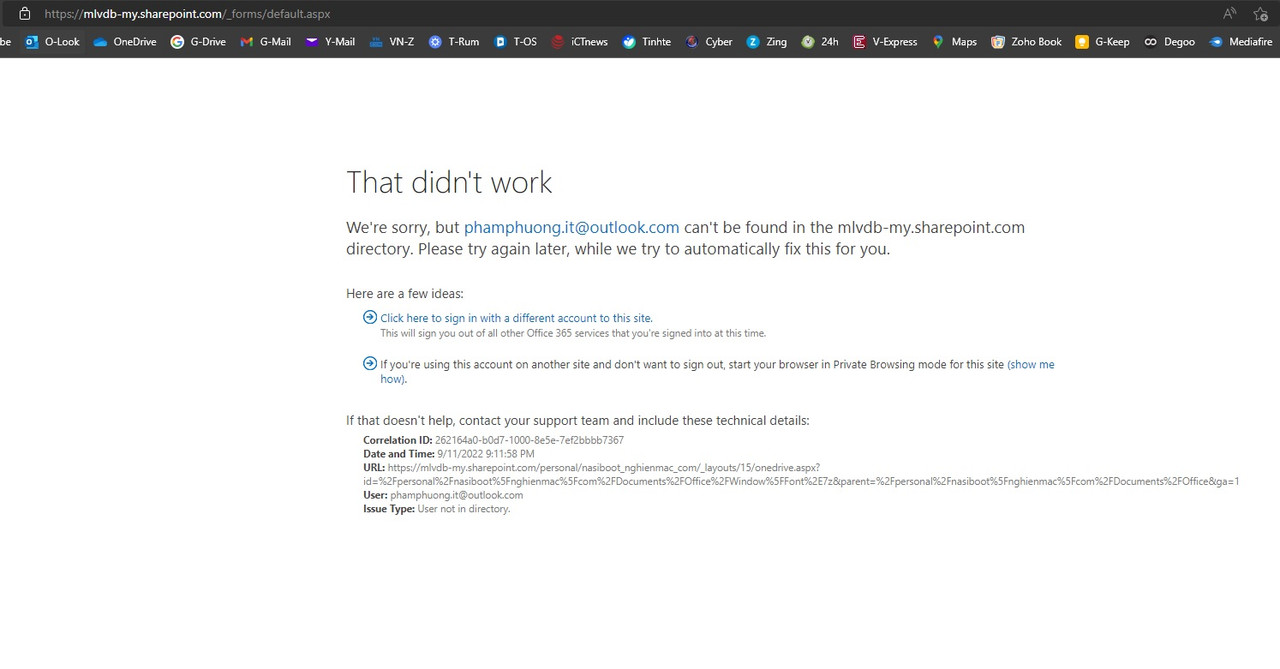The width and height of the screenshot is (1280, 669).
Task: Click the 'That didn't work' heading
Action: point(449,182)
